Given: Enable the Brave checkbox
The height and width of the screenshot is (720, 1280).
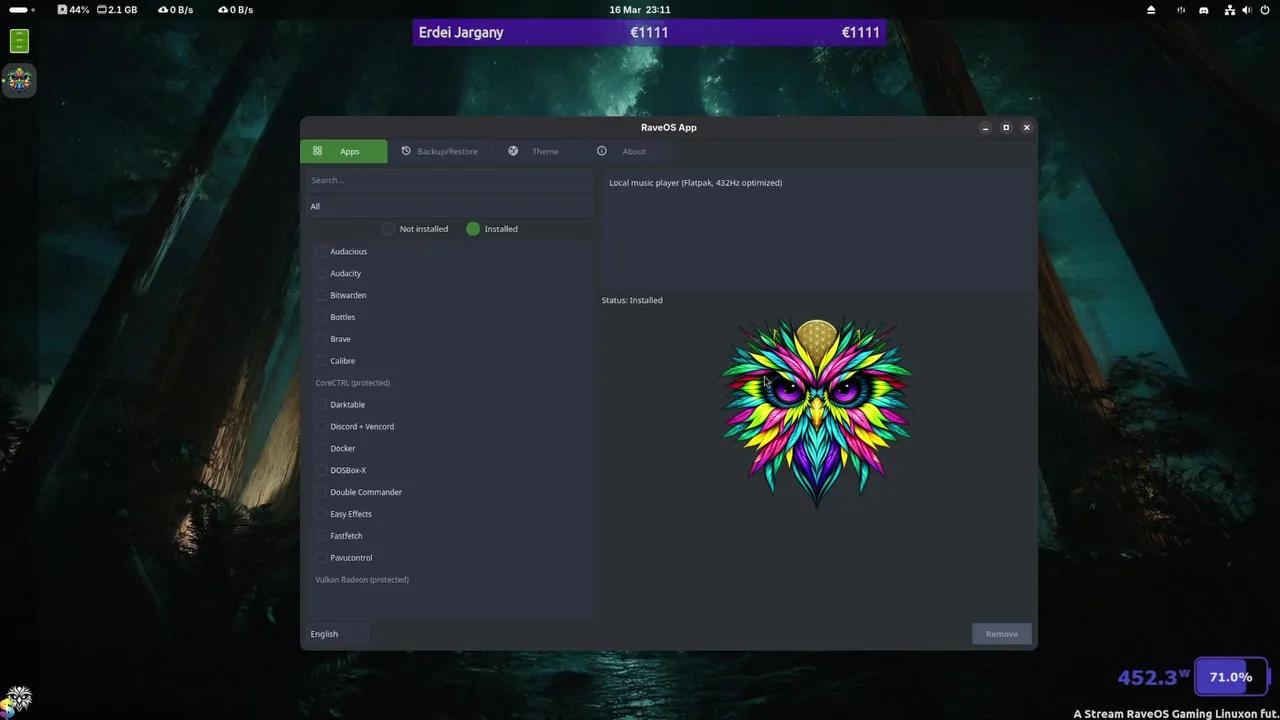Looking at the screenshot, I should 321,340.
